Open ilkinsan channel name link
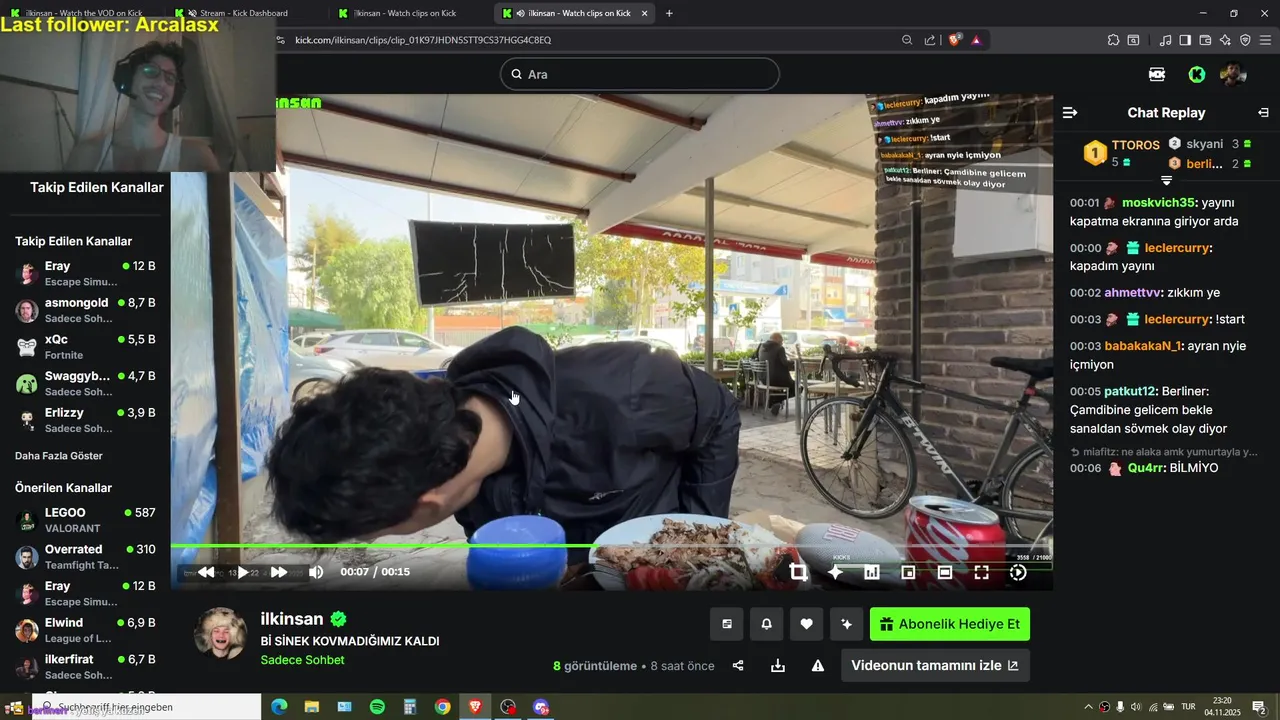Viewport: 1280px width, 720px height. (x=292, y=619)
